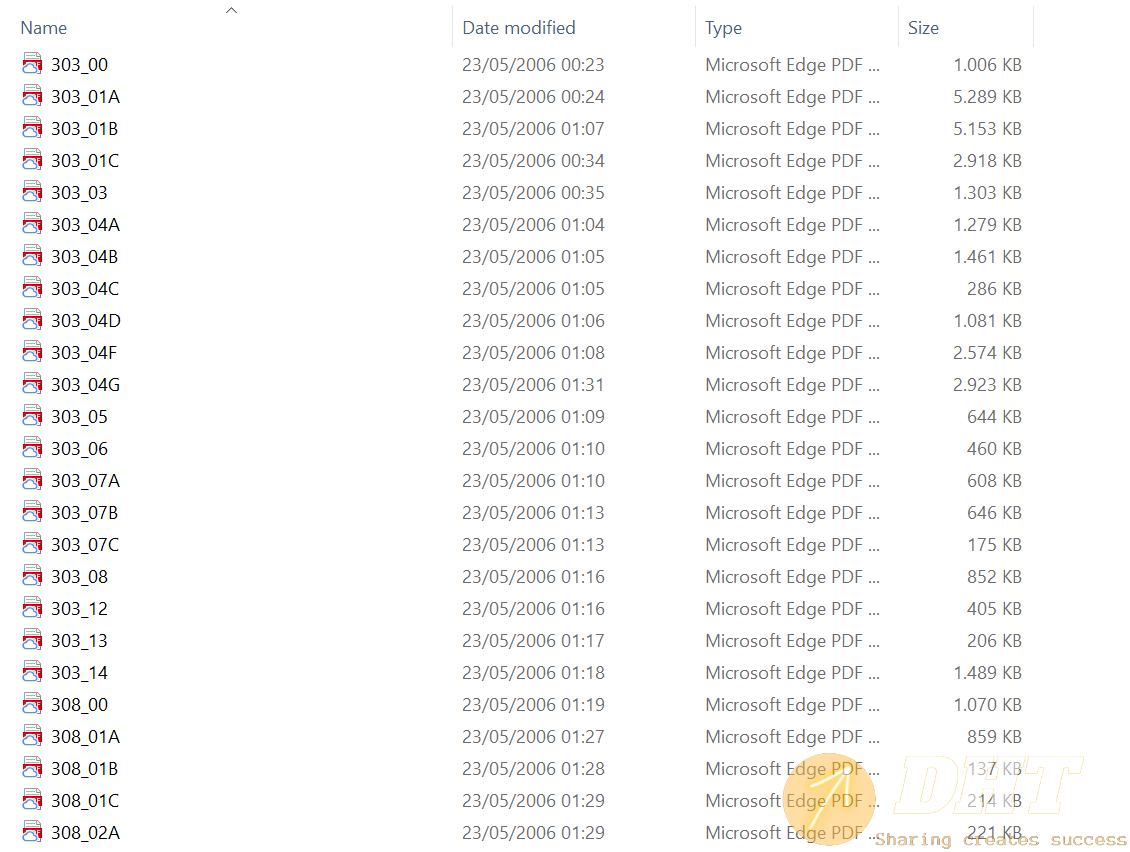Click the PDF icon for 303_05
The image size is (1130, 852).
point(32,415)
